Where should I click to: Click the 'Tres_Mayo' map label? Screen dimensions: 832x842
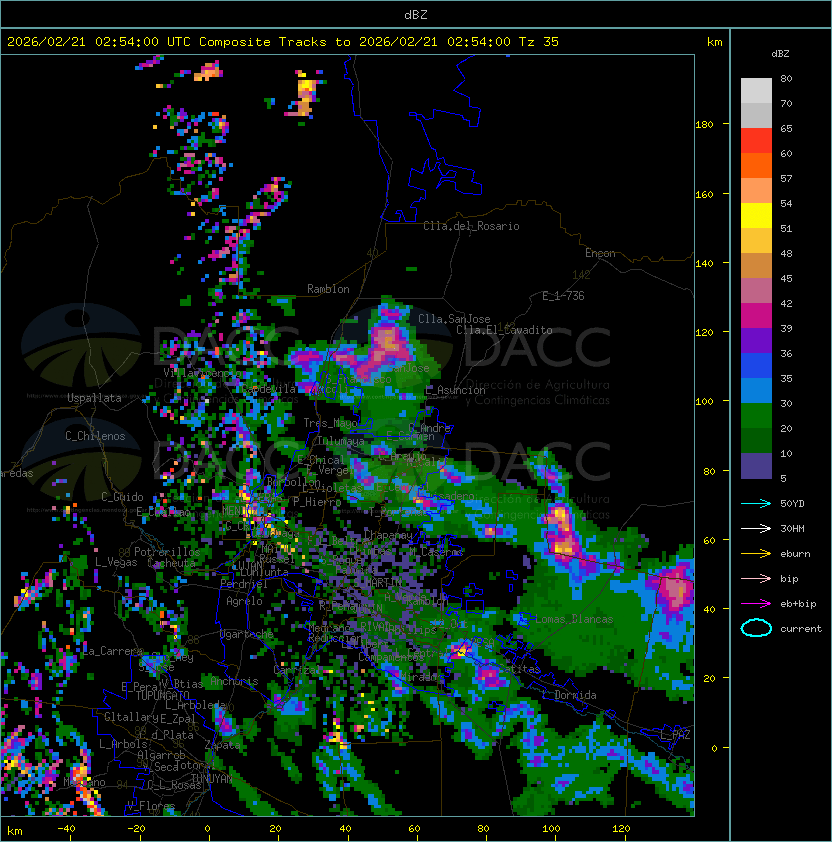330,423
